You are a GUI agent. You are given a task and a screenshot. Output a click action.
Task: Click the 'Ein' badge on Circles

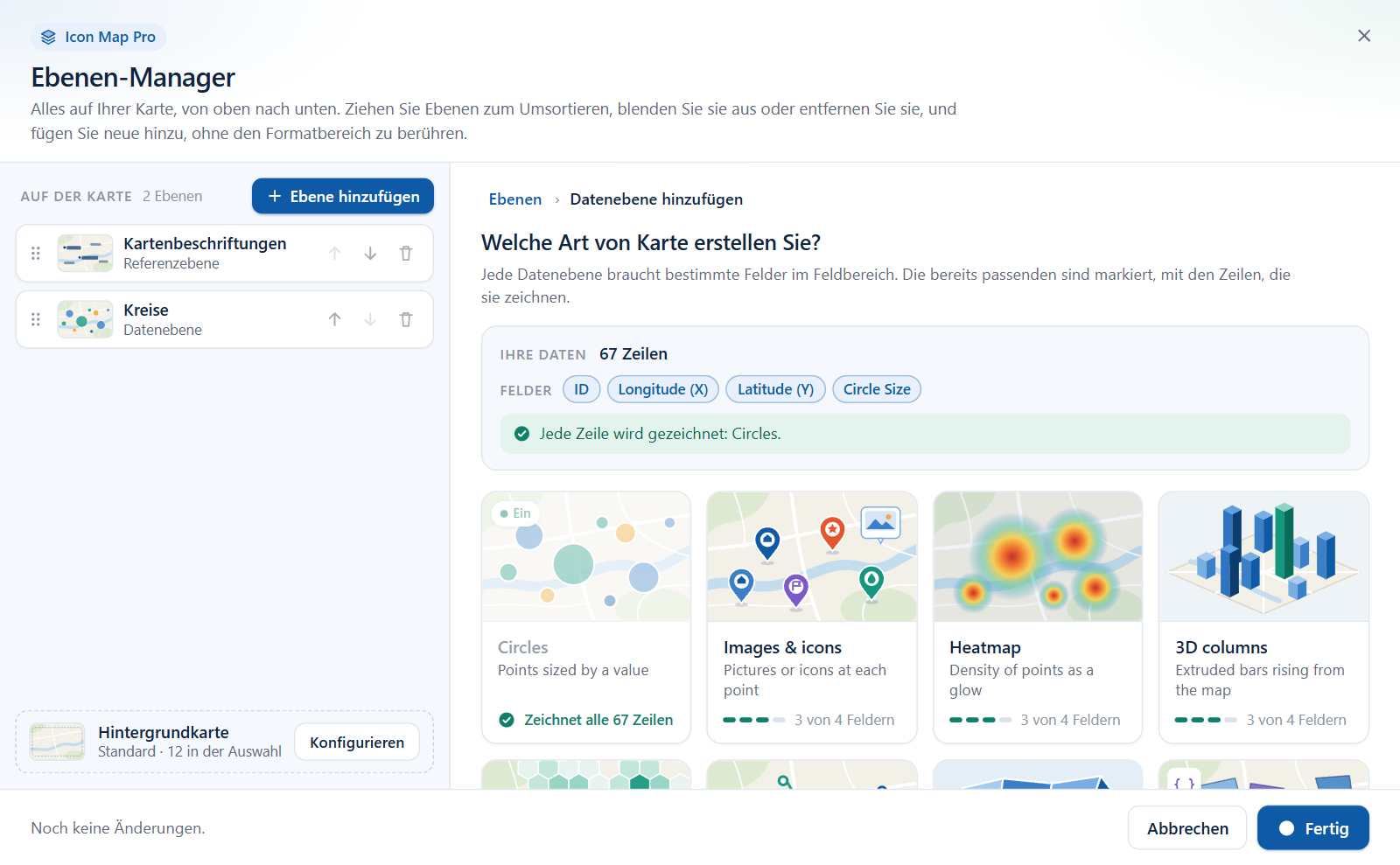[515, 513]
